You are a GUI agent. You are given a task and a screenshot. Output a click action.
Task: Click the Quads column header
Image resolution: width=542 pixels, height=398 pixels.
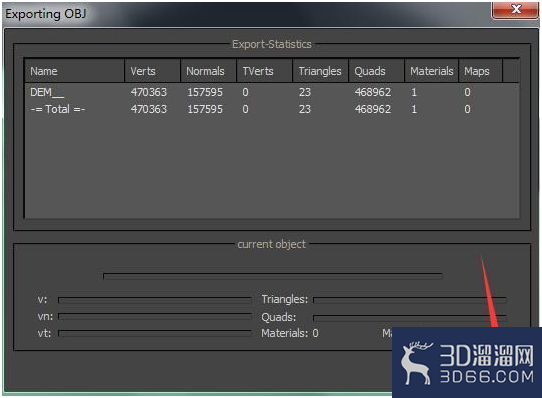(376, 71)
